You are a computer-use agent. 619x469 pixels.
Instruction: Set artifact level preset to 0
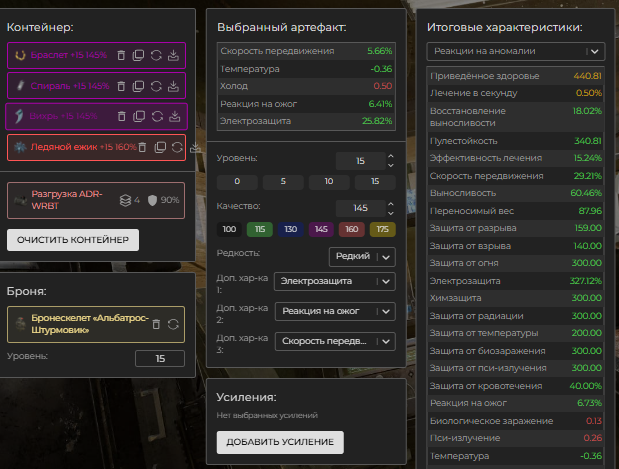click(x=236, y=183)
